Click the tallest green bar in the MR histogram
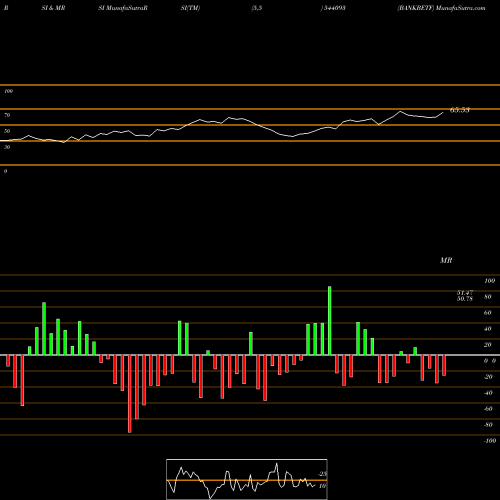This screenshot has width=500, height=500. point(330,320)
